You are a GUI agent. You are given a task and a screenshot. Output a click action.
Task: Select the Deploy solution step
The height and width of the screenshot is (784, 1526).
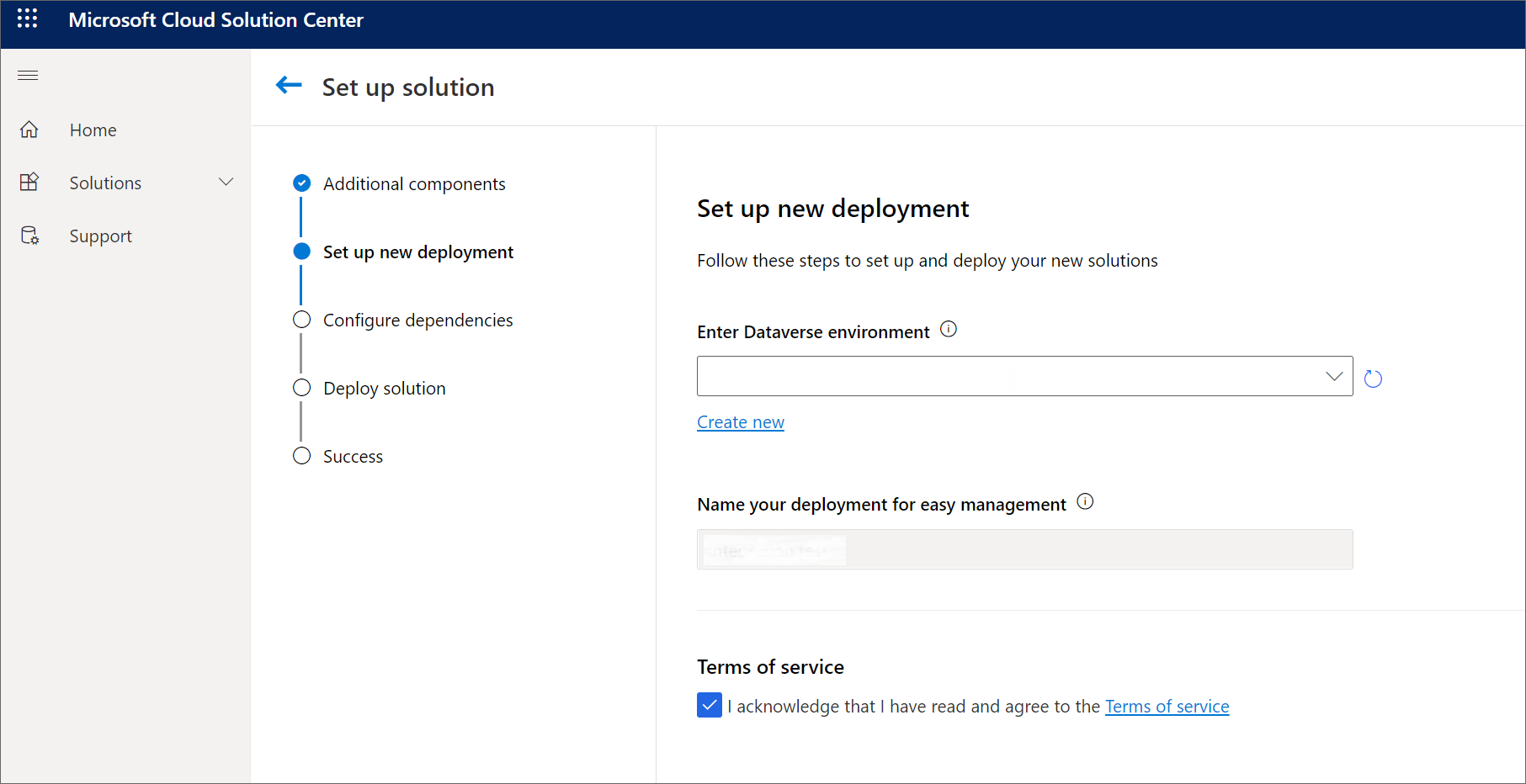click(x=384, y=388)
